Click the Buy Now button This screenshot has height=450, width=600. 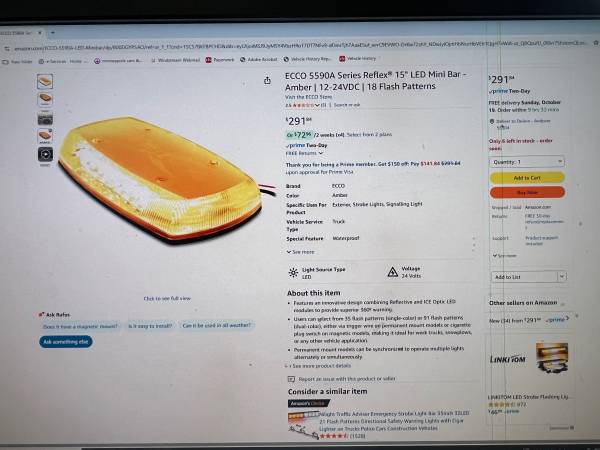pos(527,192)
